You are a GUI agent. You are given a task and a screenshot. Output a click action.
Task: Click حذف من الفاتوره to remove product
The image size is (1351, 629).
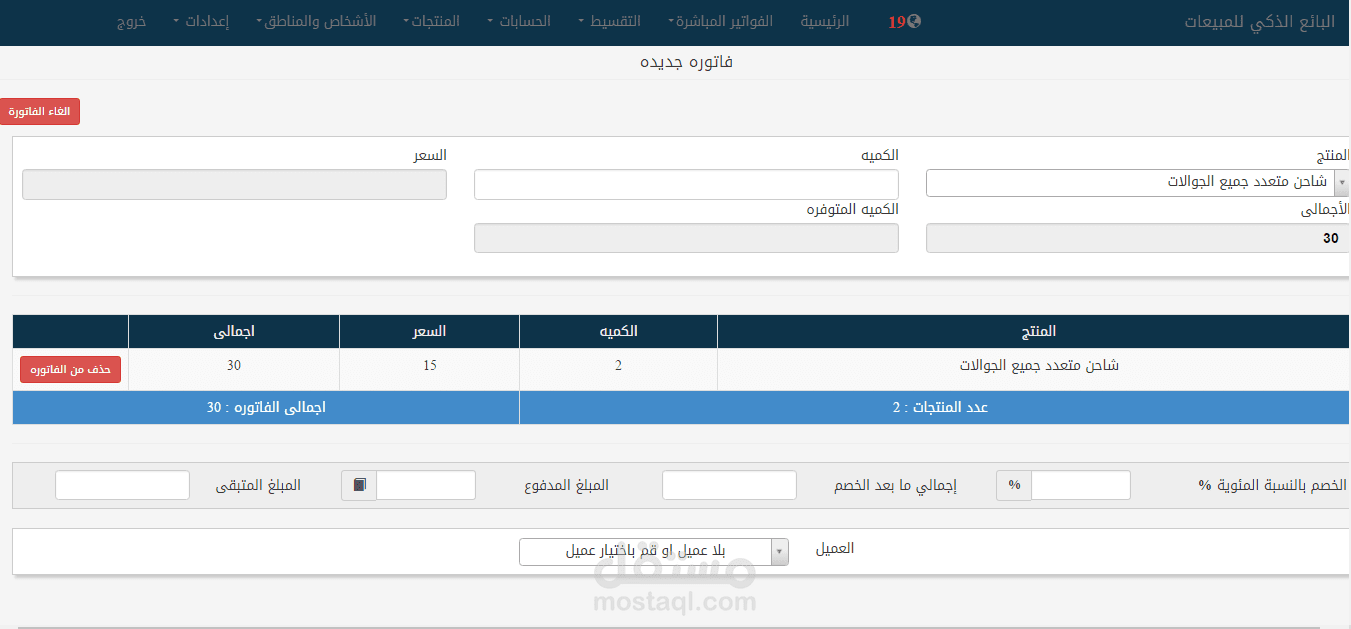70,369
